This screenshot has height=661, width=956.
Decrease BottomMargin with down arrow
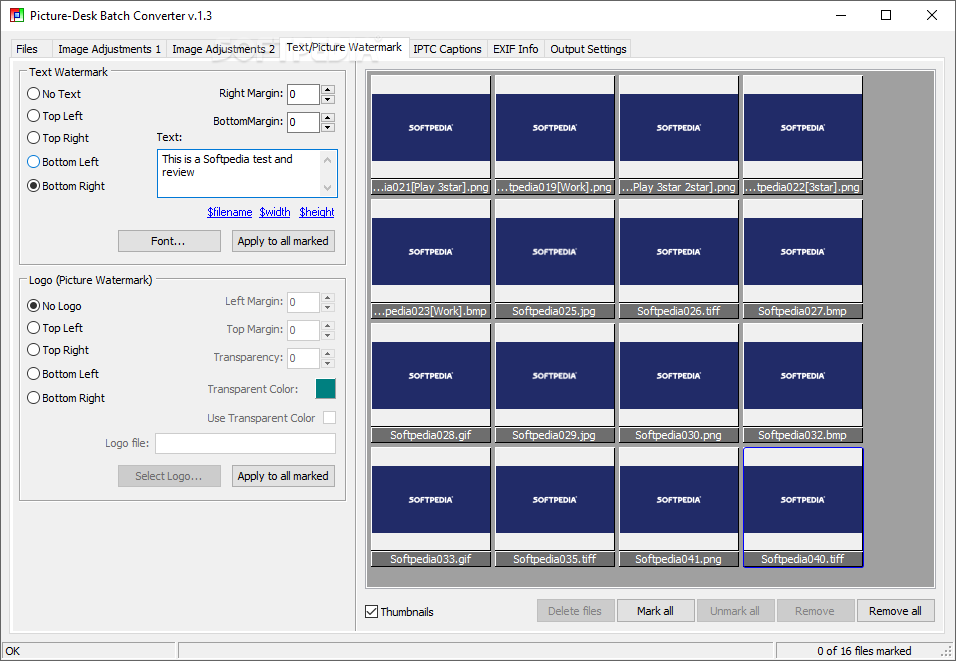[x=328, y=127]
